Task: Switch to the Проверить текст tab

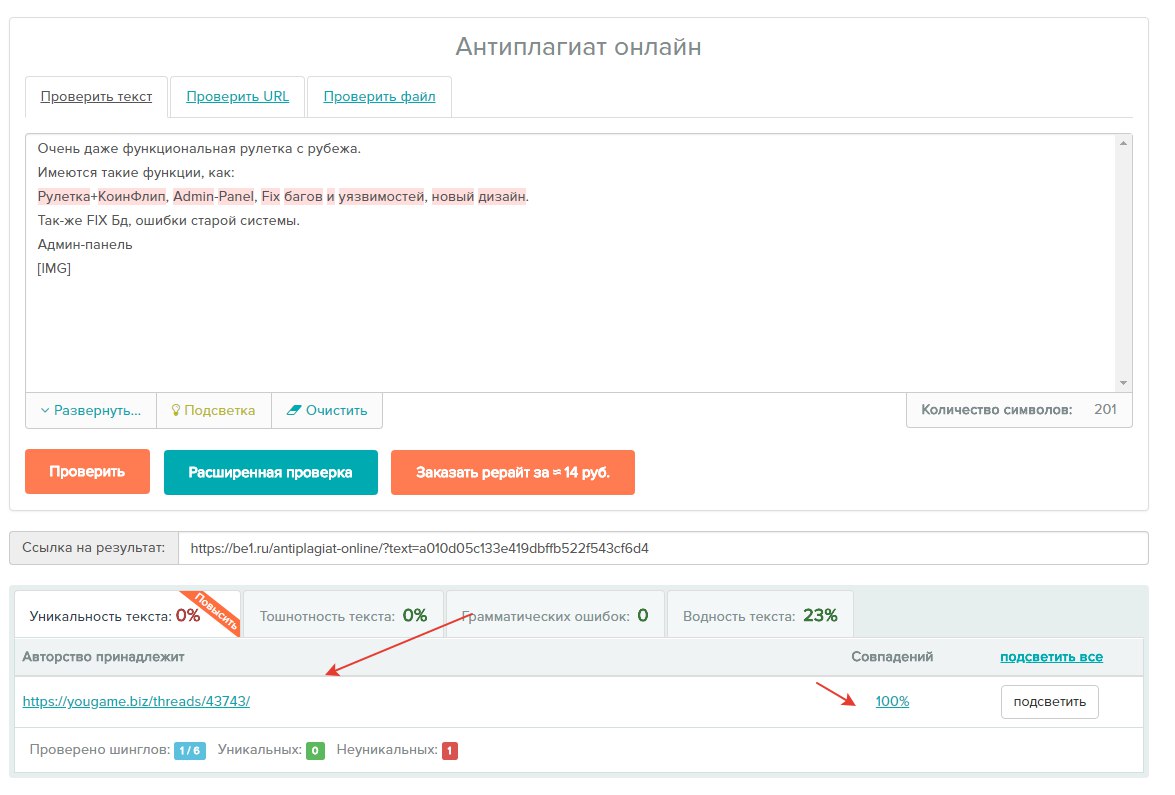Action: [96, 97]
